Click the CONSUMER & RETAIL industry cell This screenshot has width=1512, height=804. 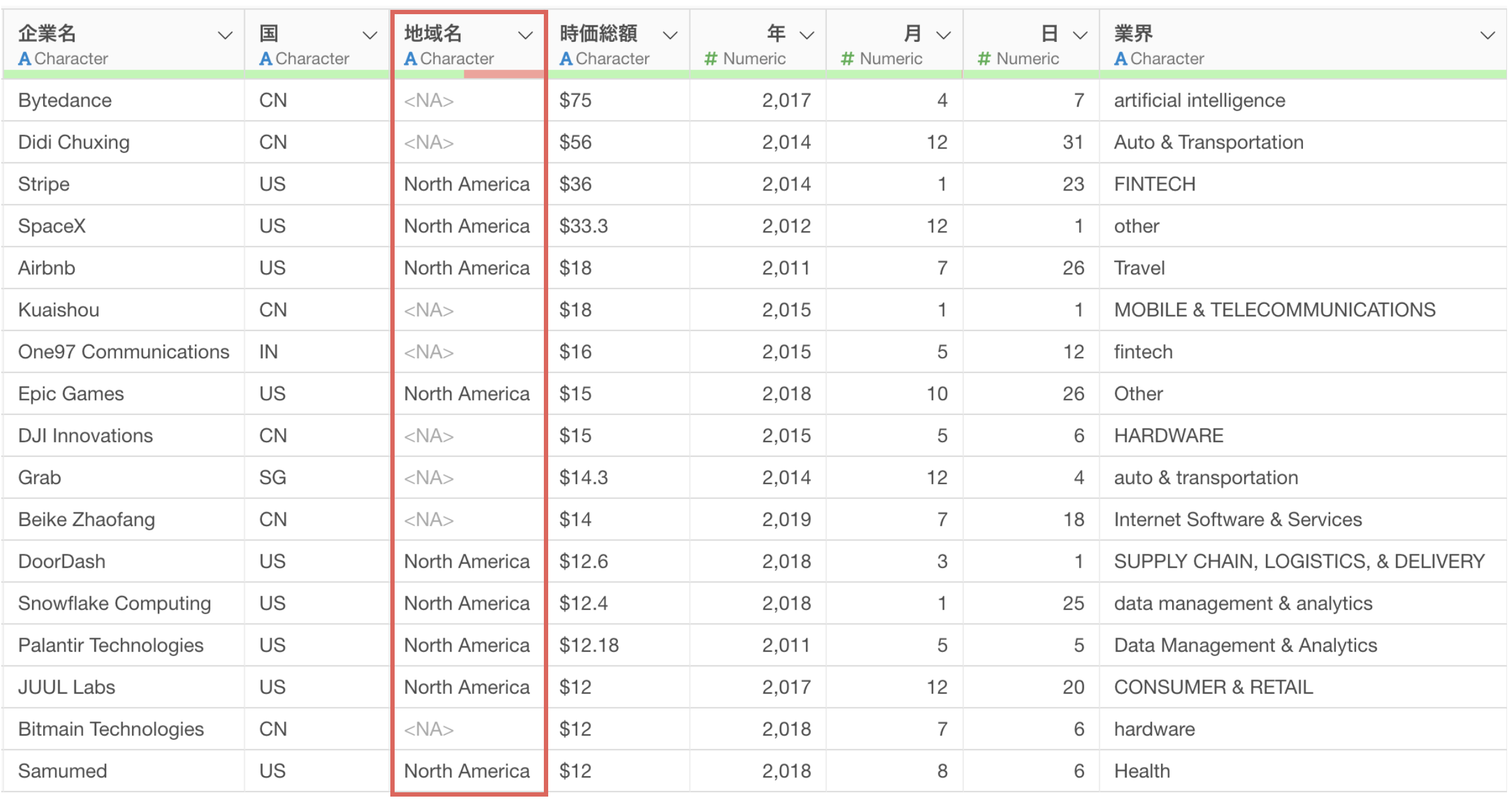point(1303,687)
